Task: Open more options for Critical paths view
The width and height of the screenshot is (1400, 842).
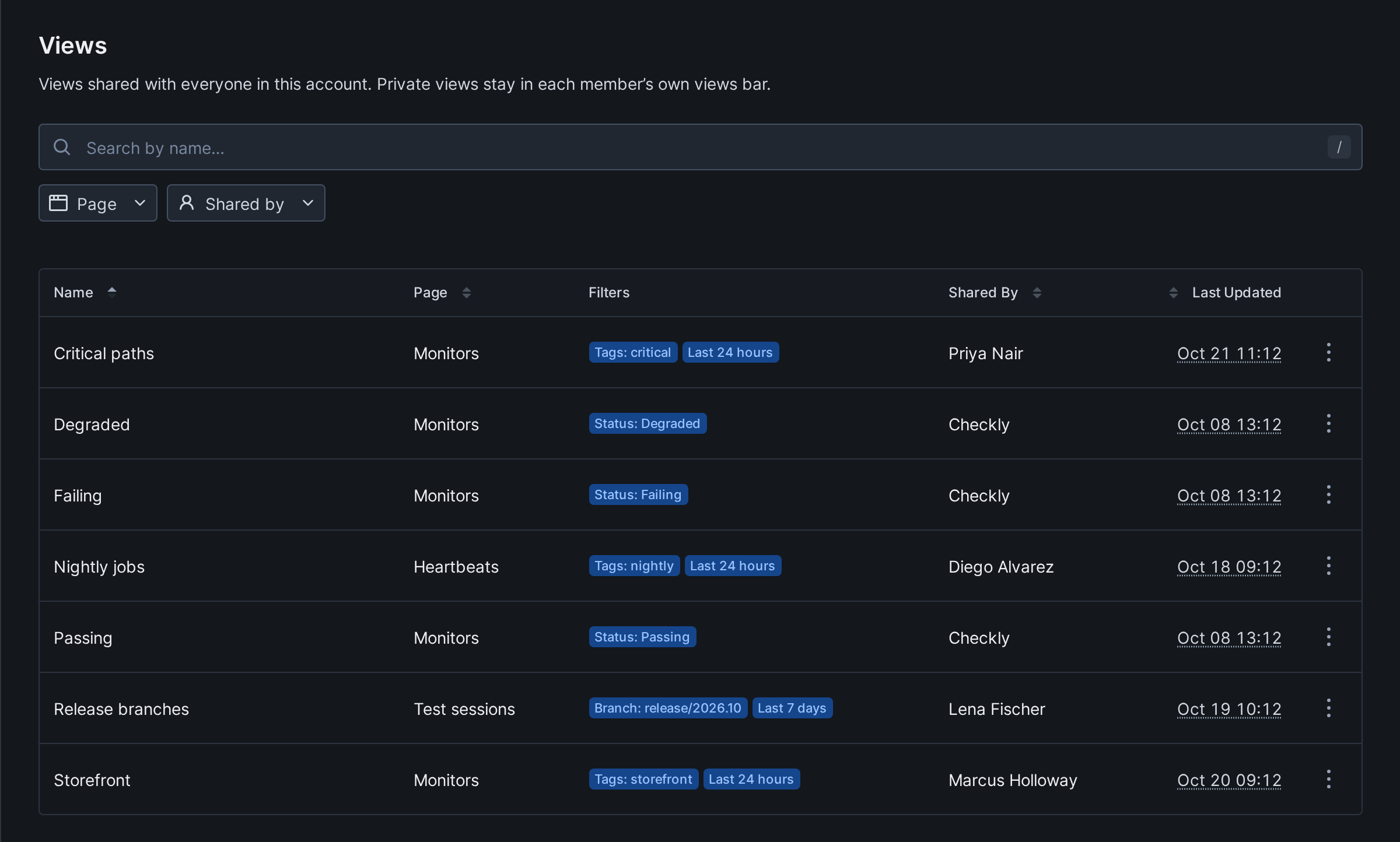Action: (1329, 352)
